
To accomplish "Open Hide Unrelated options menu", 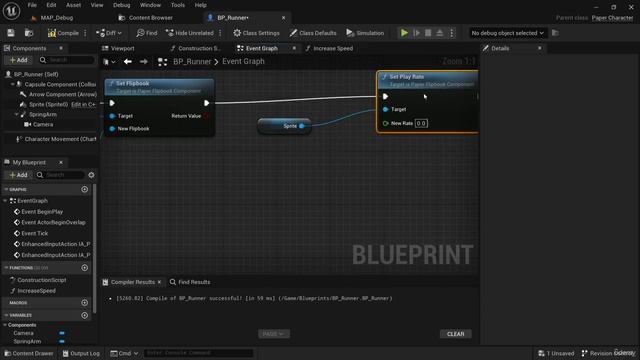I will [x=220, y=33].
